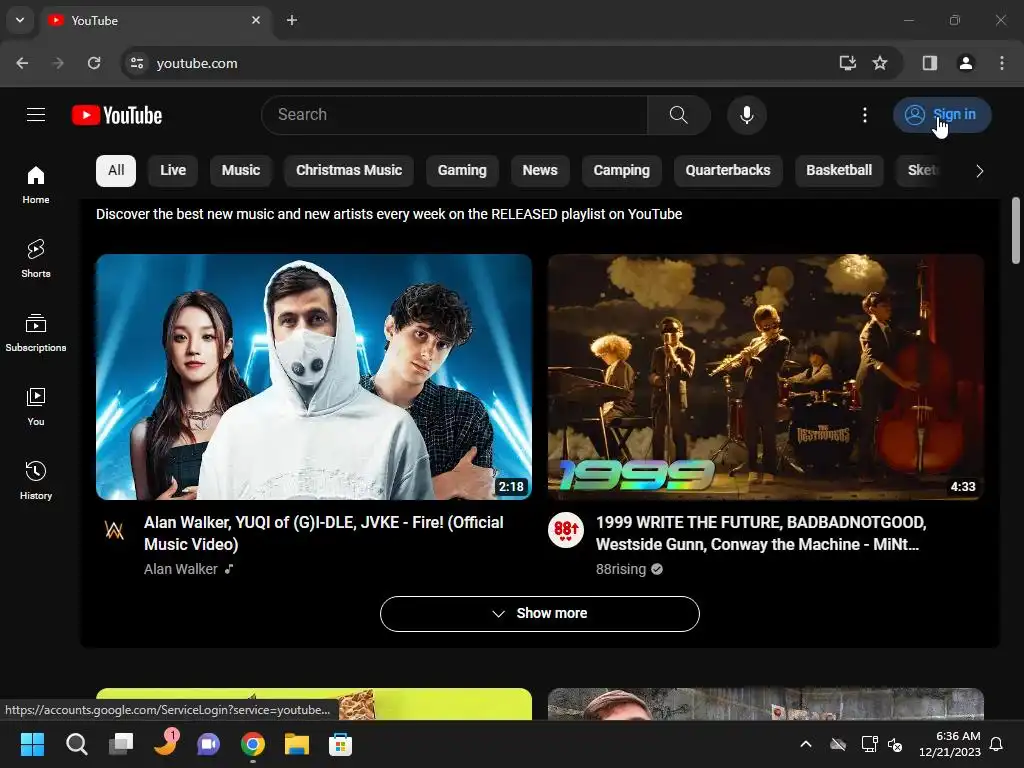This screenshot has height=768, width=1024.
Task: Click the Sign in button
Action: [942, 115]
